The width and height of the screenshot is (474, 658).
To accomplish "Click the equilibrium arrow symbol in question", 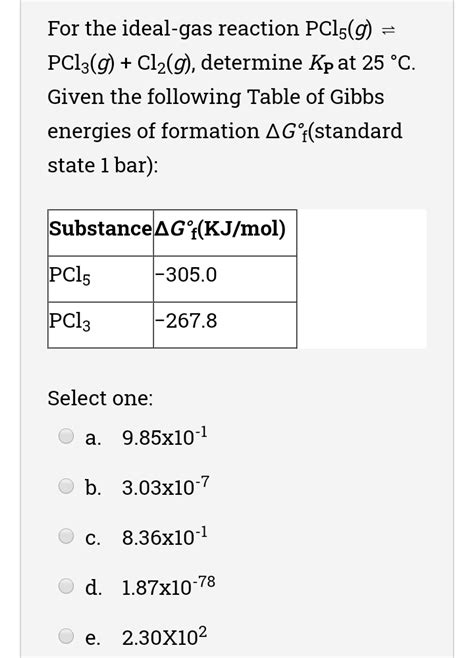I will pyautogui.click(x=388, y=29).
